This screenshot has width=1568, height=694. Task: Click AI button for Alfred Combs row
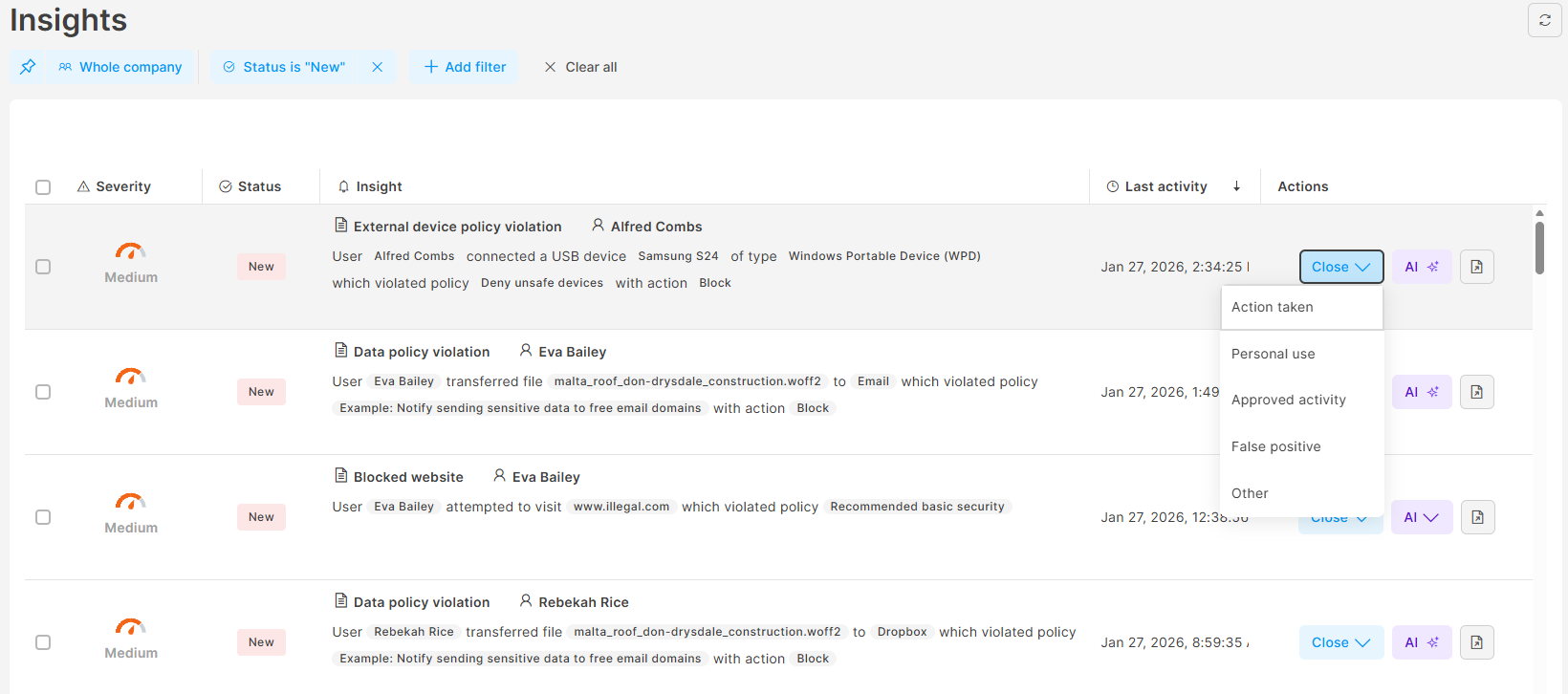click(1421, 267)
